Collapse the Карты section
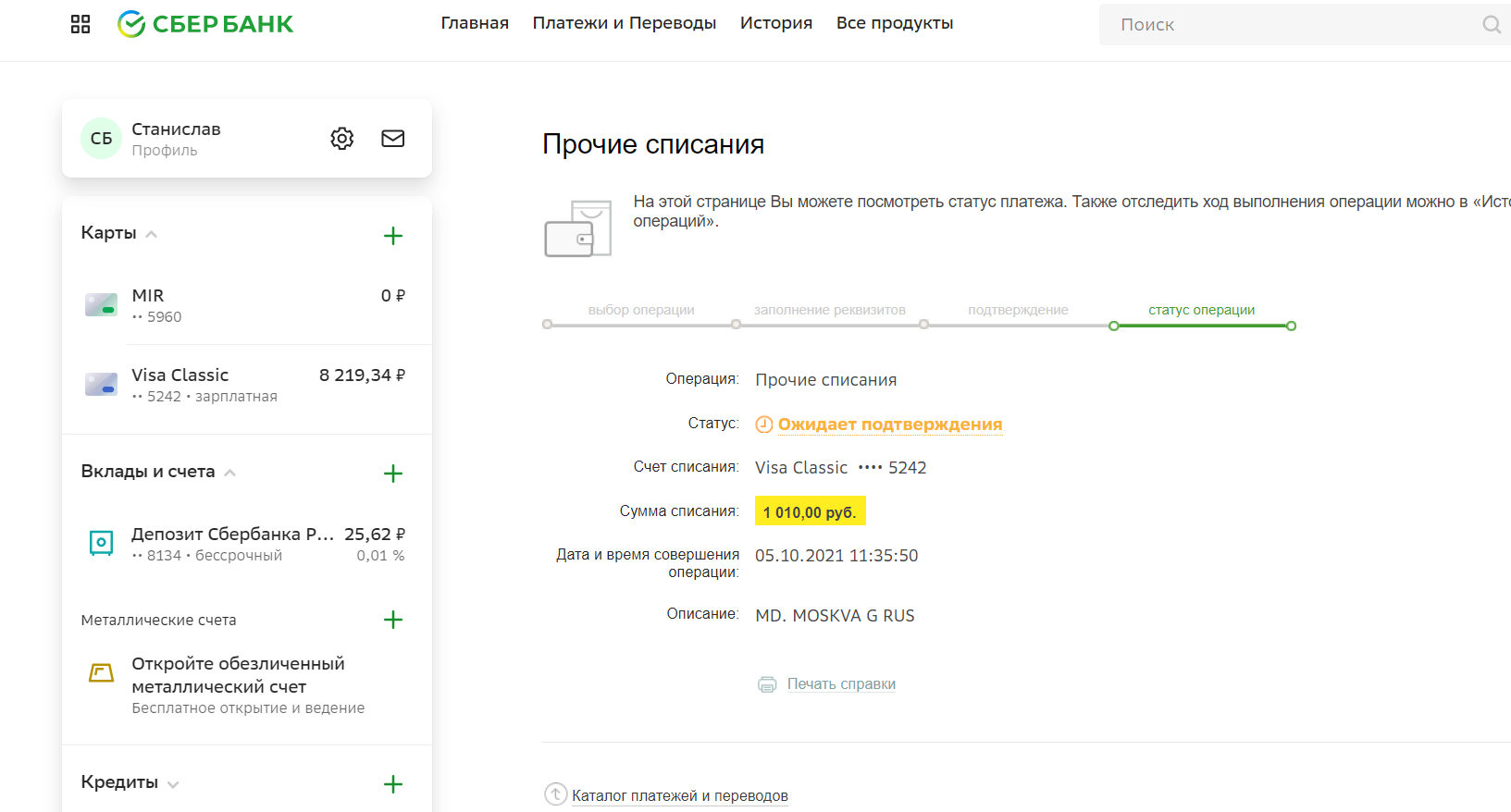 click(x=152, y=234)
